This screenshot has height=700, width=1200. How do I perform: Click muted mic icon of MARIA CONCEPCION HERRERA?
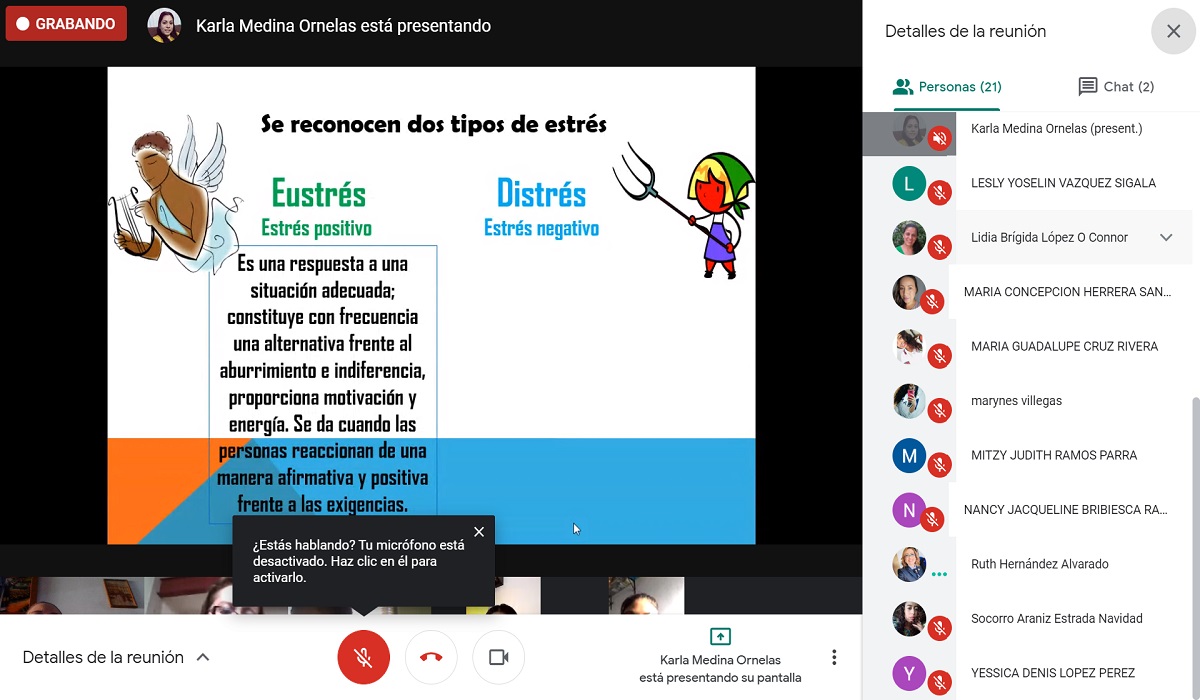(x=932, y=302)
